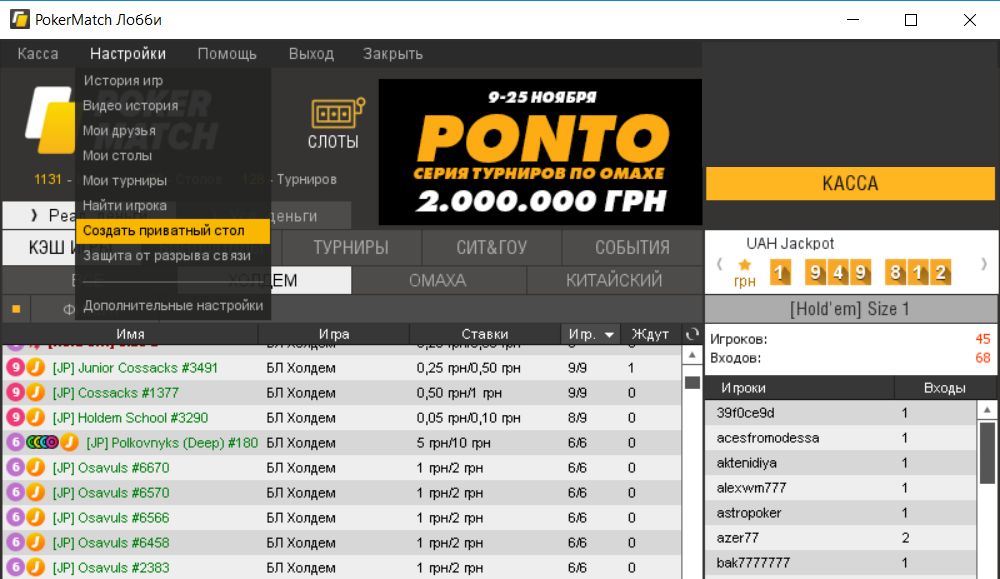Image resolution: width=1000 pixels, height=579 pixels.
Task: Sort the table list by Ставки column
Action: click(485, 333)
